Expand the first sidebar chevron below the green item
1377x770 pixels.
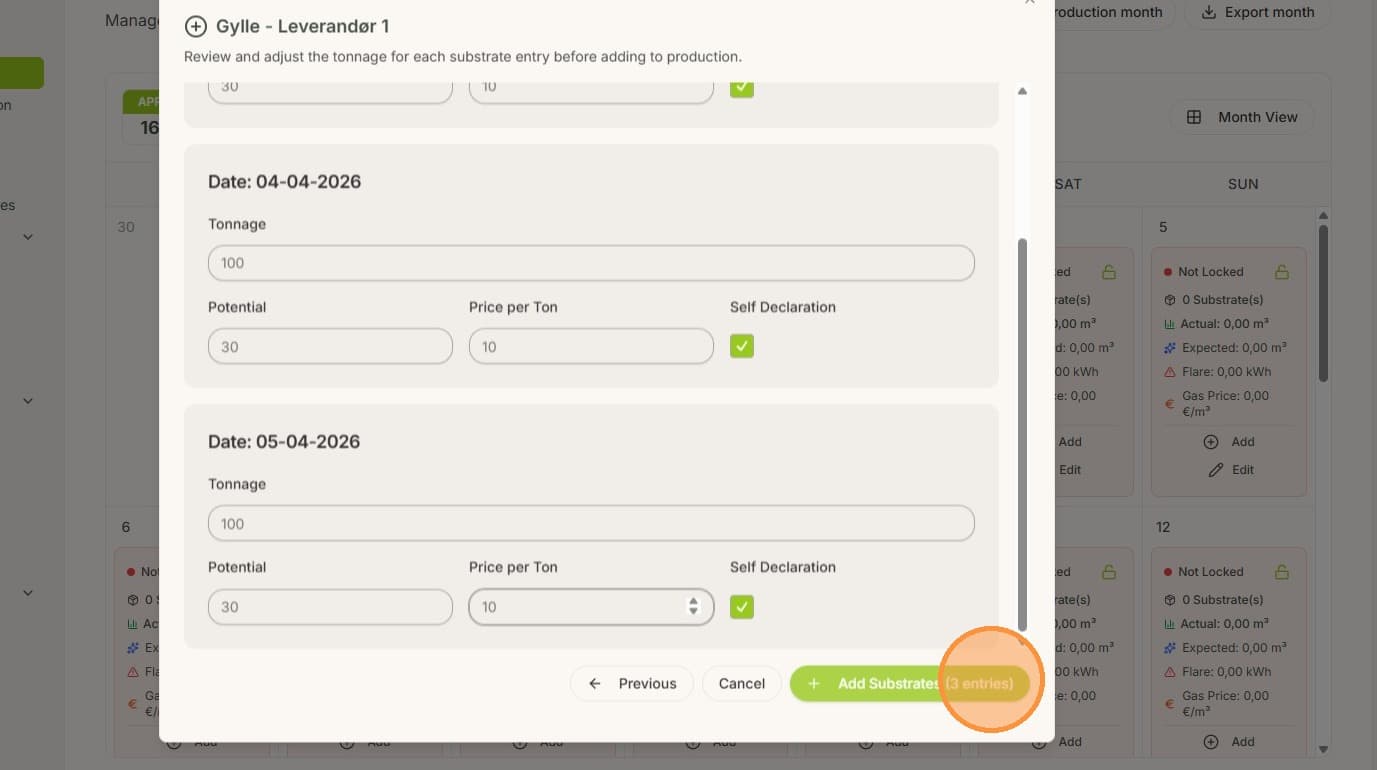tap(28, 237)
